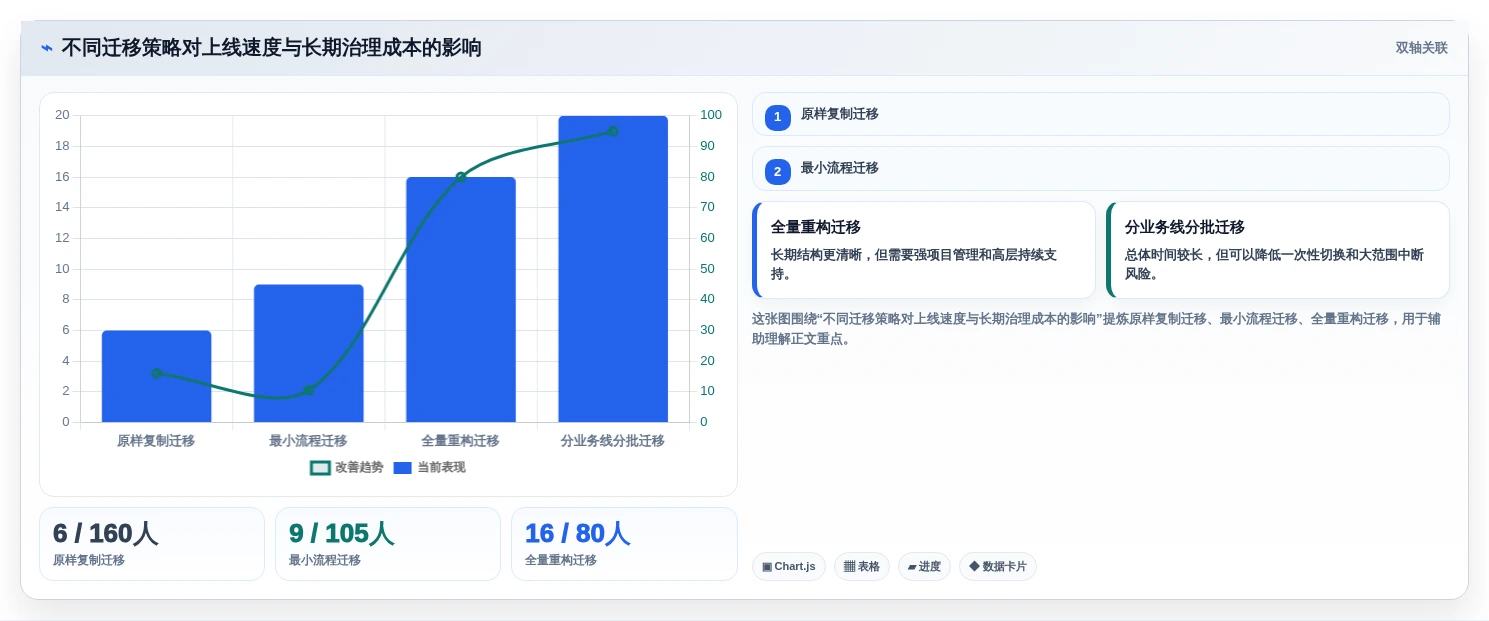This screenshot has height=621, width=1489.
Task: Click trend line point over 最小流程迁移
Action: click(308, 390)
